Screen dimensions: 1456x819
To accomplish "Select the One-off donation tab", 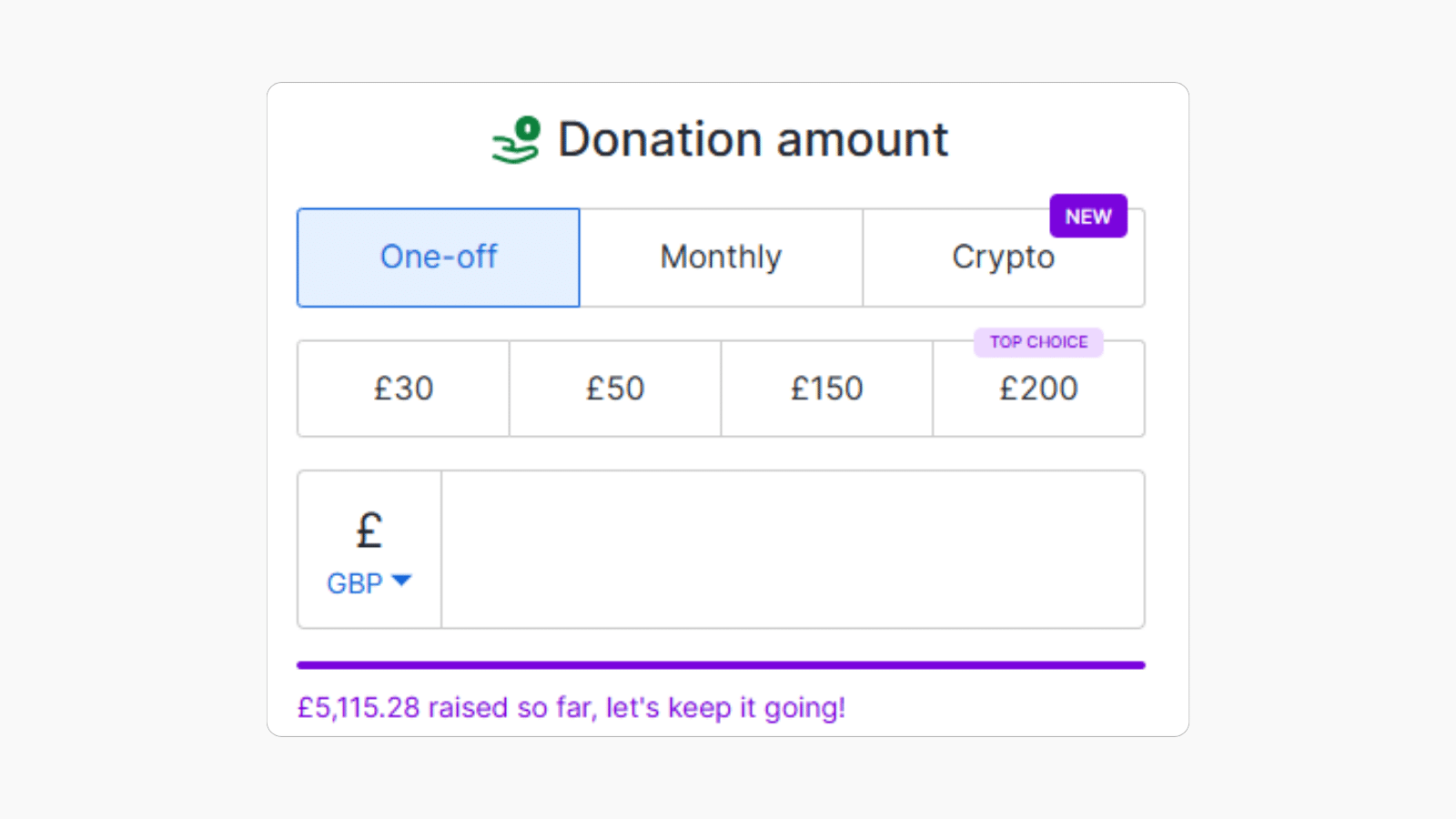I will click(x=439, y=258).
